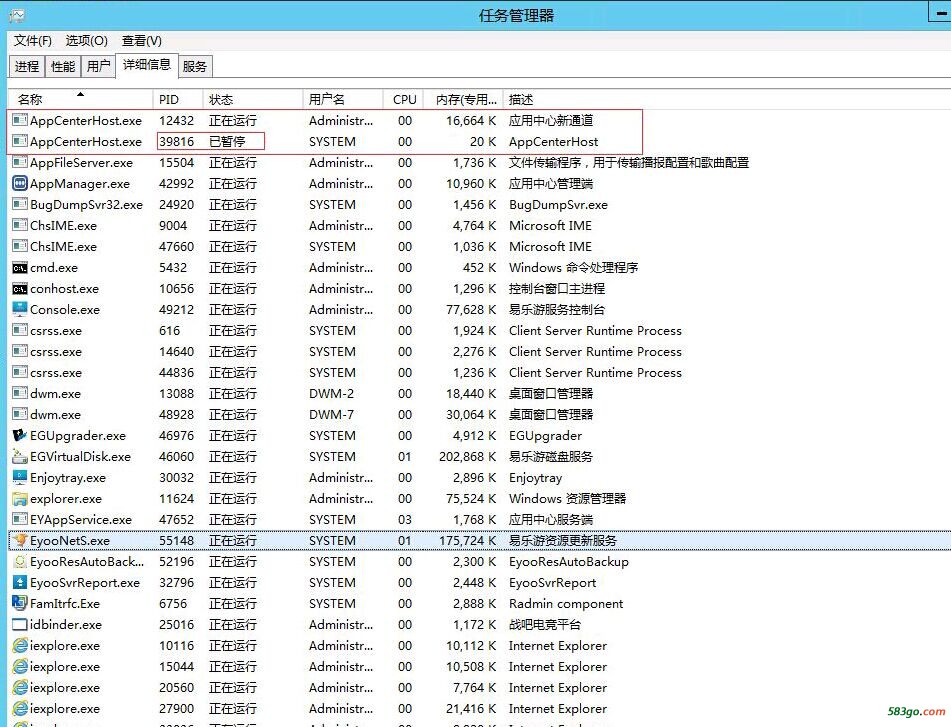
Task: Select the iexplore.exe row with PID 20560
Action: [479, 688]
